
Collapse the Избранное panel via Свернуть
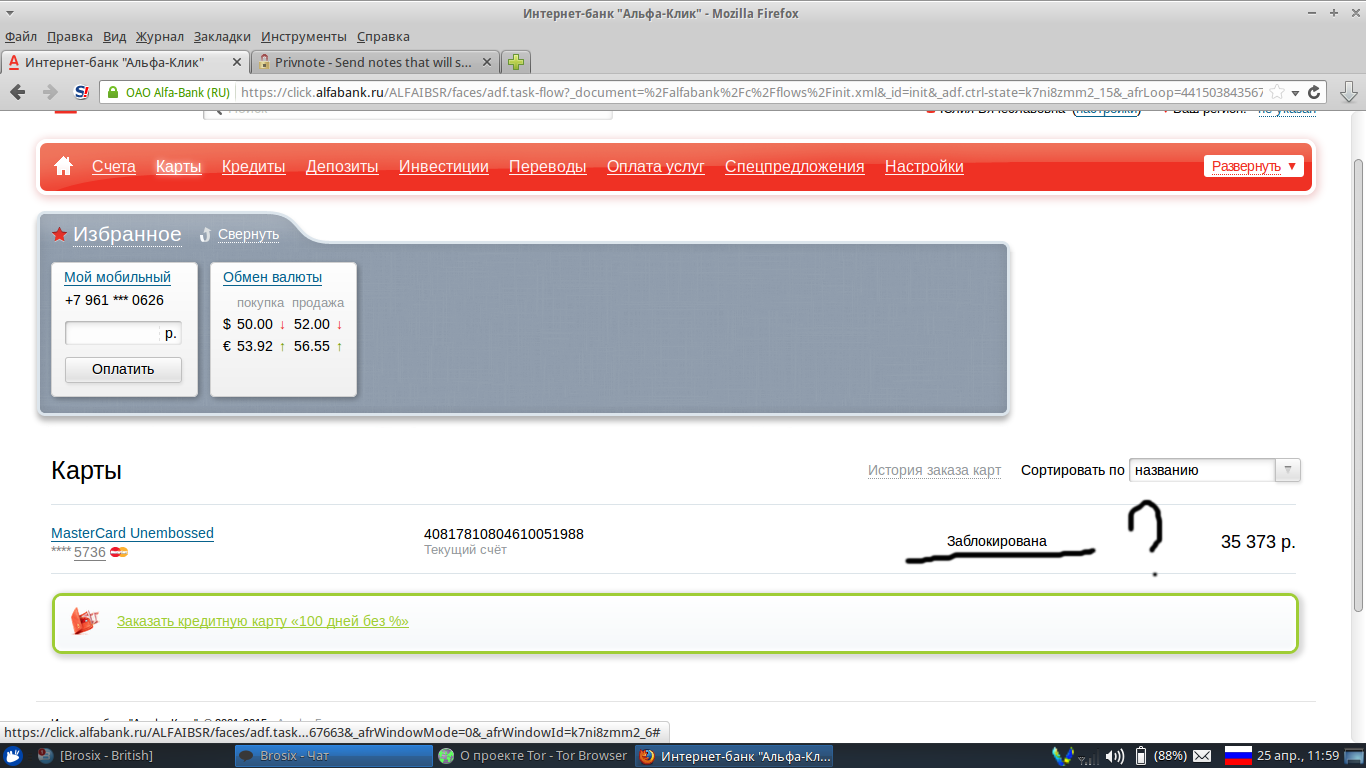click(x=248, y=234)
